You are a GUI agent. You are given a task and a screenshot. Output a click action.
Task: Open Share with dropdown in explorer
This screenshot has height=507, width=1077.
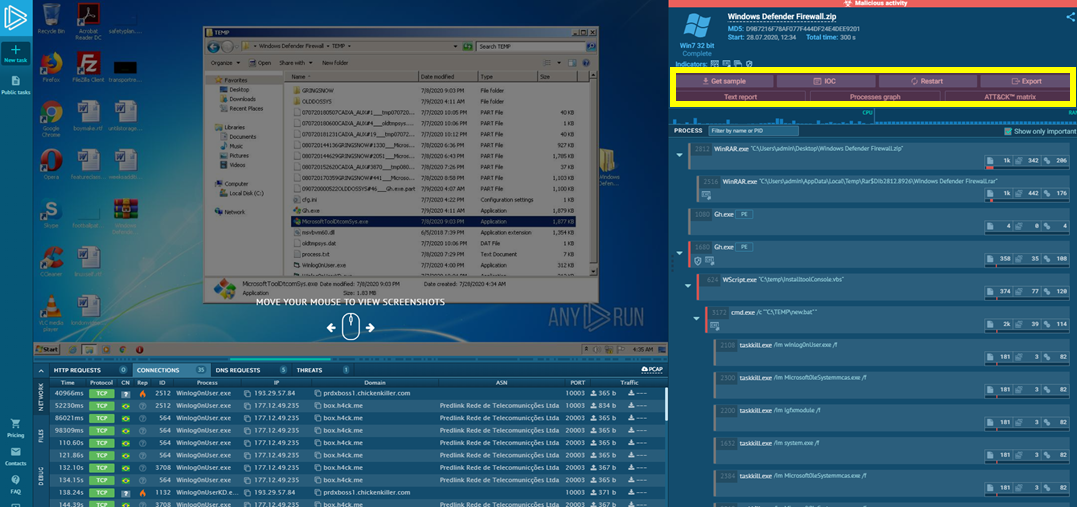(x=295, y=63)
